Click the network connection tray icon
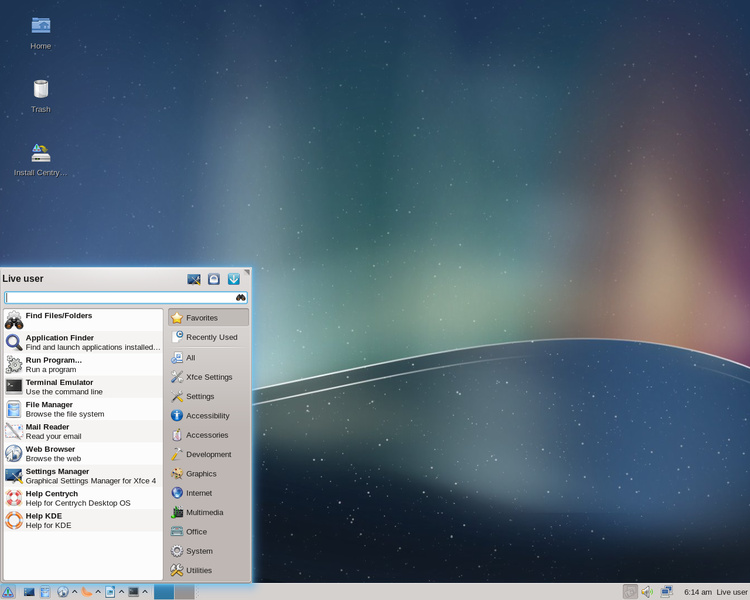This screenshot has width=750, height=600. click(x=666, y=592)
